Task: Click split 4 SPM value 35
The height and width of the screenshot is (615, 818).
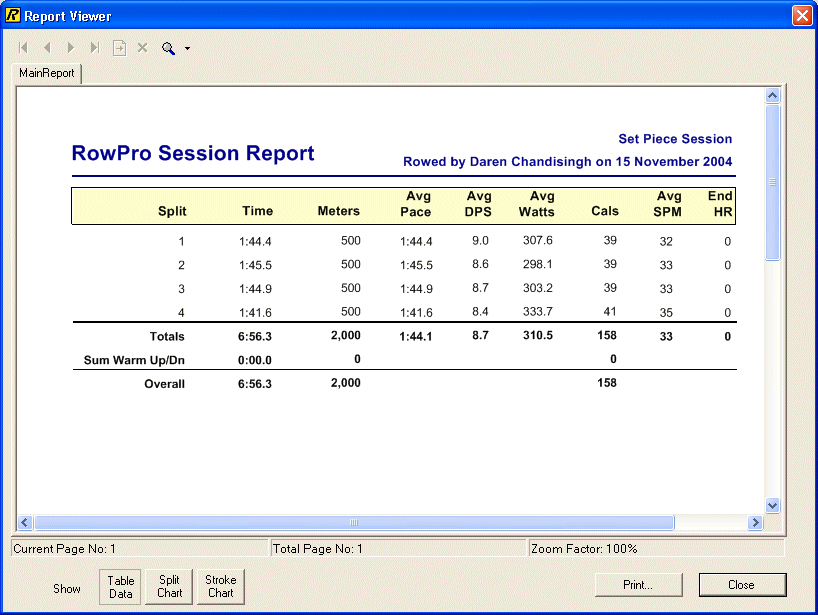Action: [x=666, y=312]
